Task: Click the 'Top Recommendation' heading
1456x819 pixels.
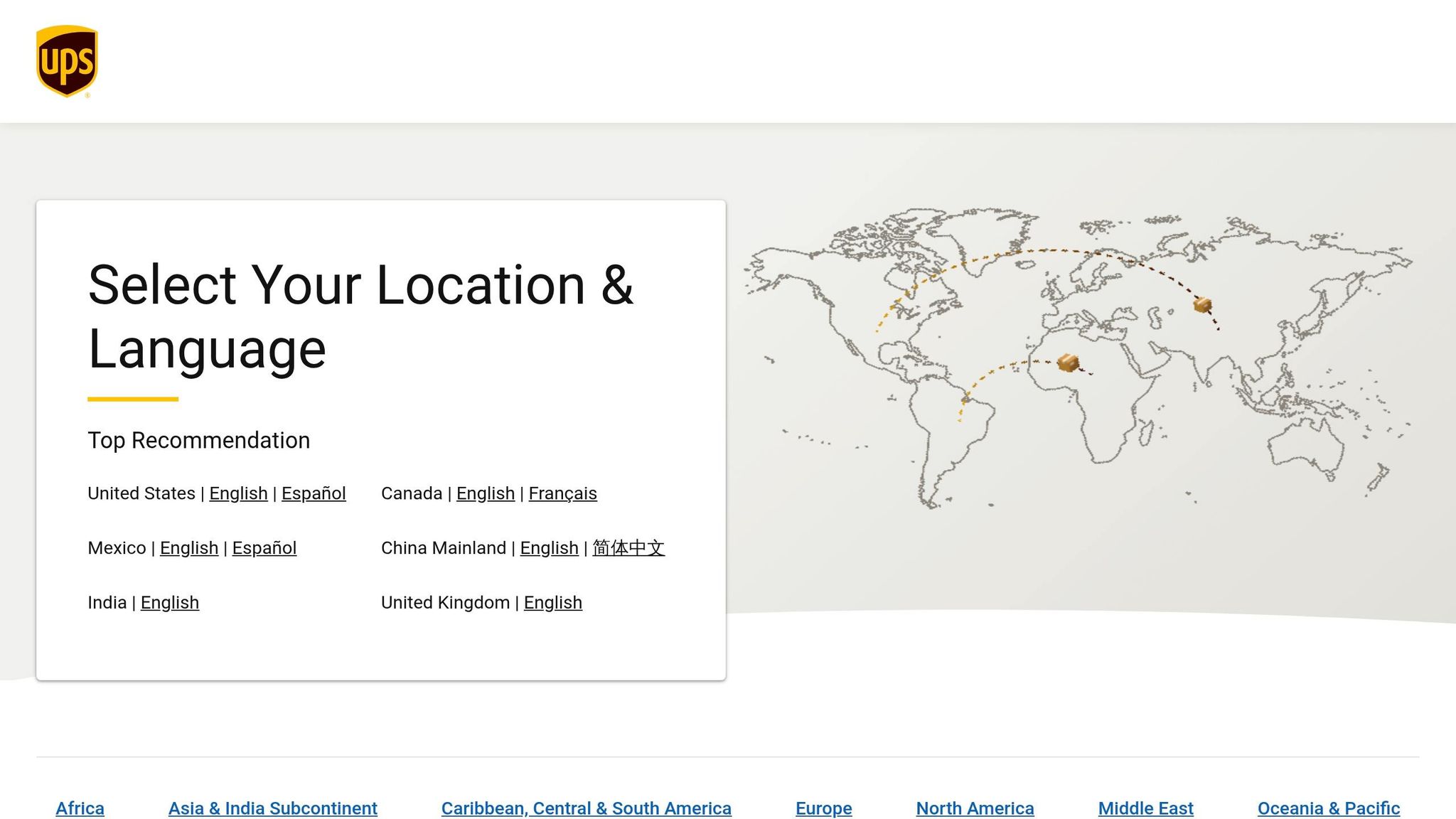Action: [x=199, y=441]
